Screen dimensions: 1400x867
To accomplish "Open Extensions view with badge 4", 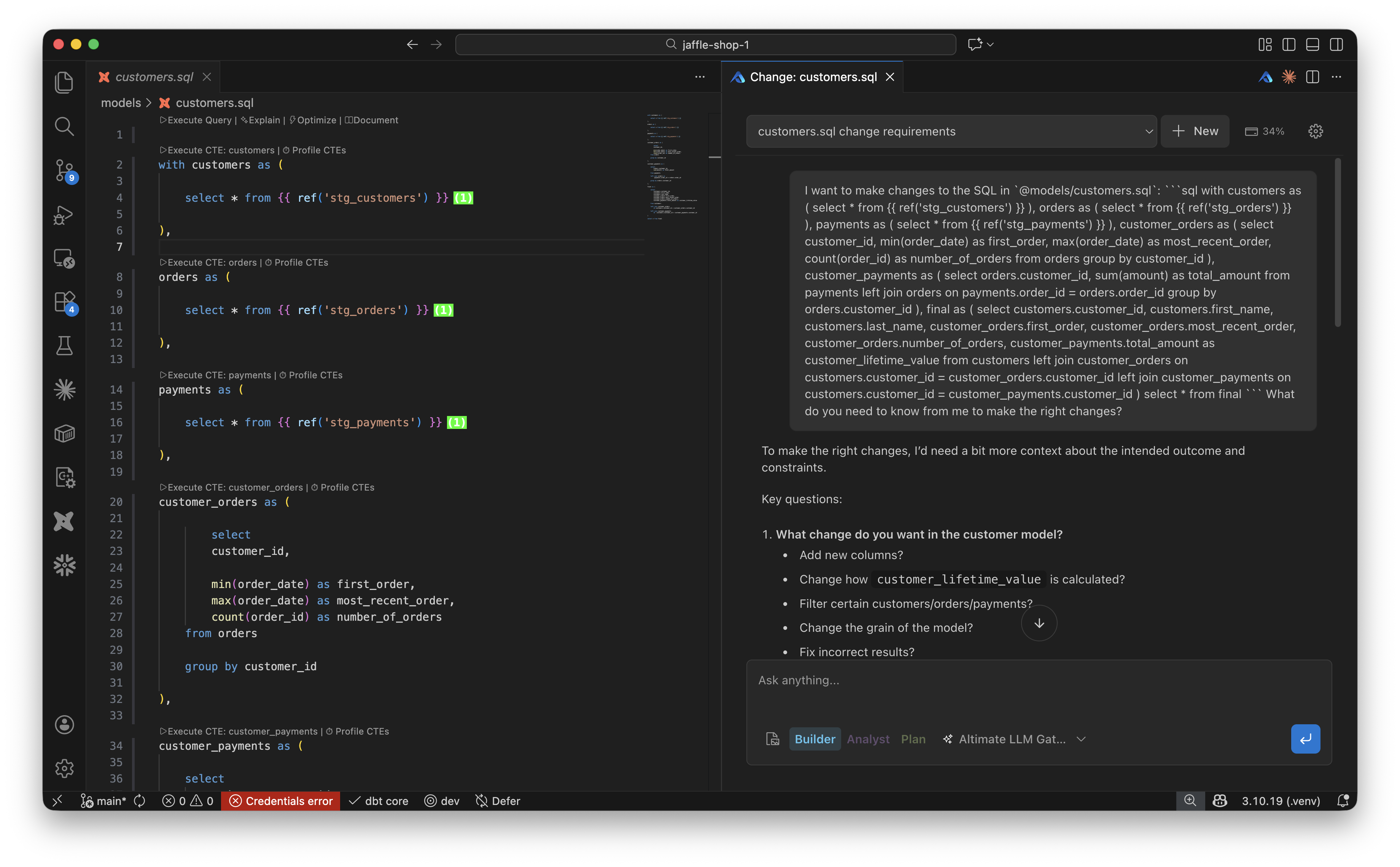I will pyautogui.click(x=64, y=302).
